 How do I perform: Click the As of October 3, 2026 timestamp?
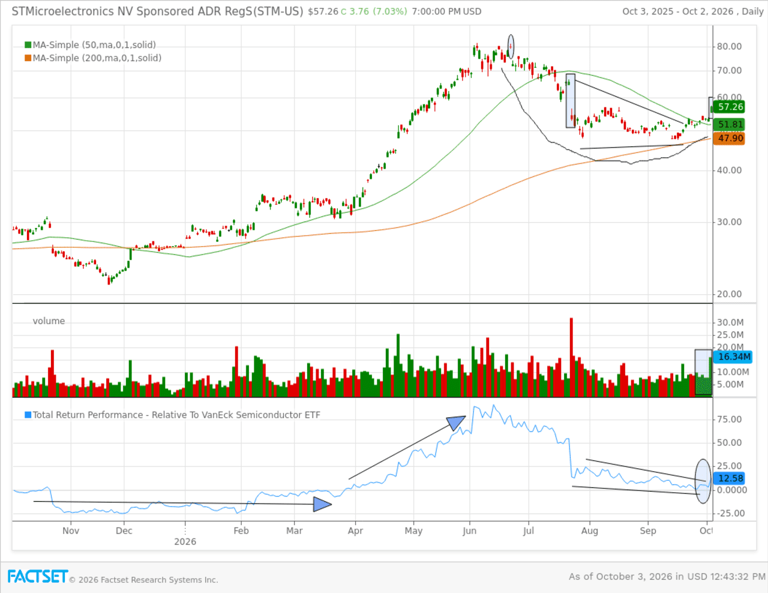tap(666, 577)
